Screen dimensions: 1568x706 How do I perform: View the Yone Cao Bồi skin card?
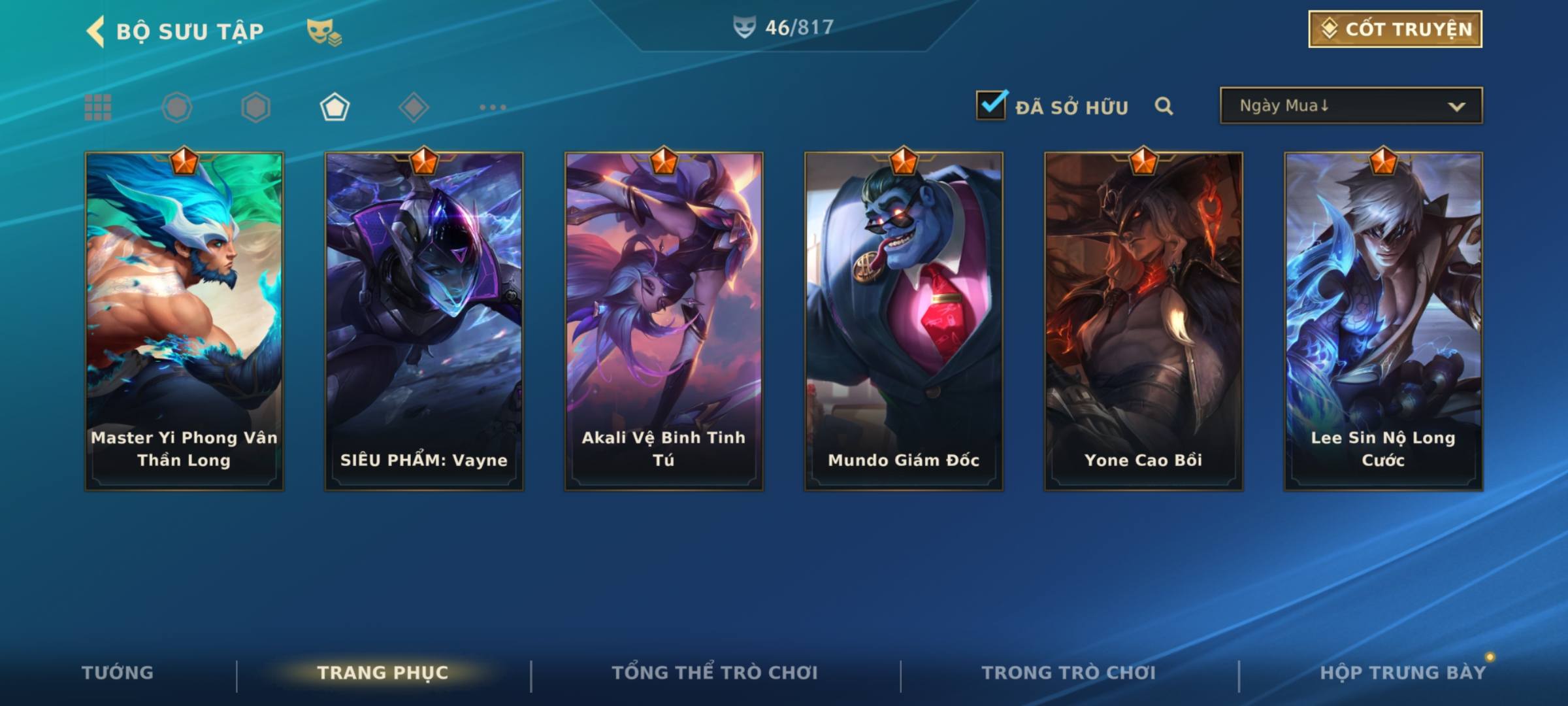coord(1143,321)
